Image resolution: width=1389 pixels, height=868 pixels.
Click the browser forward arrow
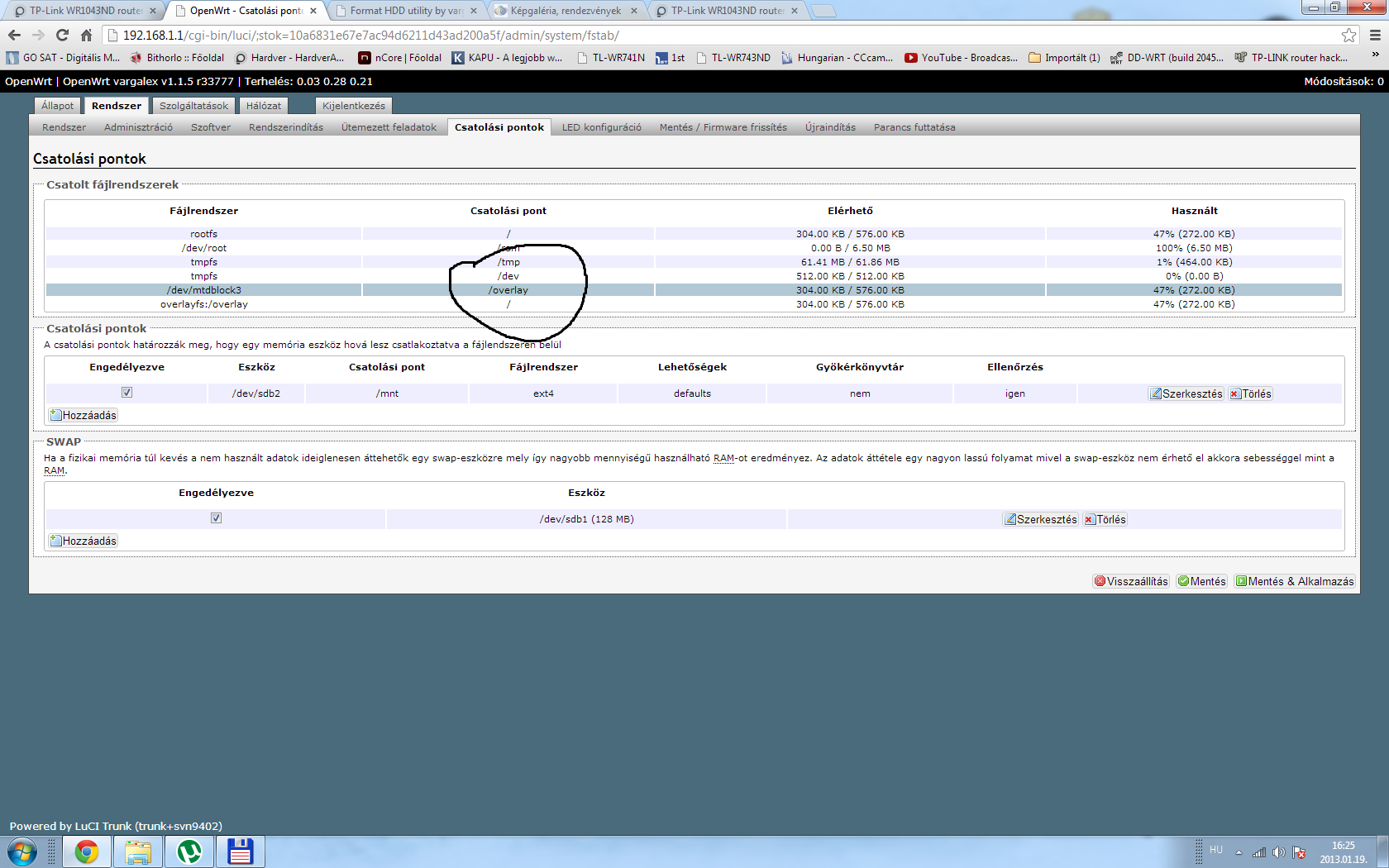[38, 35]
